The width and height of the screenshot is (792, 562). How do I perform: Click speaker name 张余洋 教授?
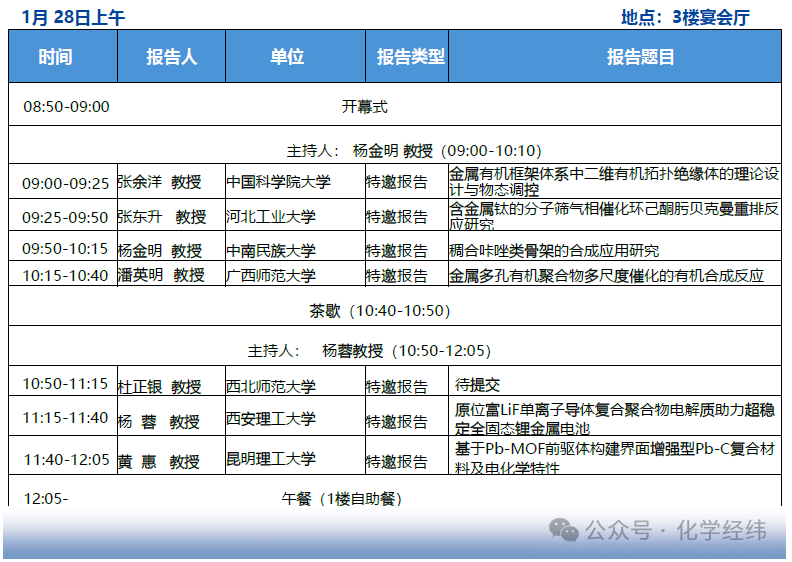(159, 183)
